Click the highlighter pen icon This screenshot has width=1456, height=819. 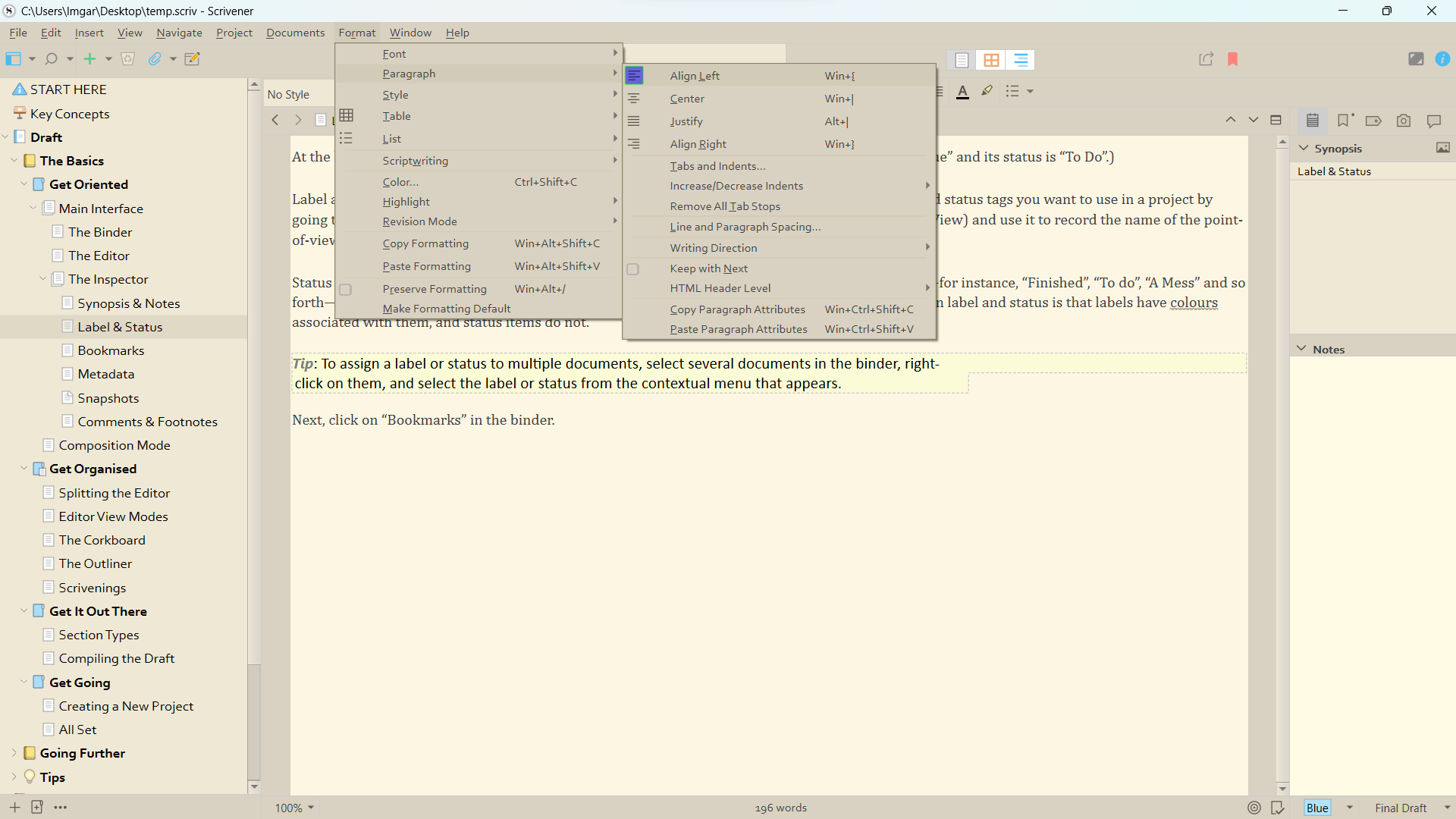point(987,91)
